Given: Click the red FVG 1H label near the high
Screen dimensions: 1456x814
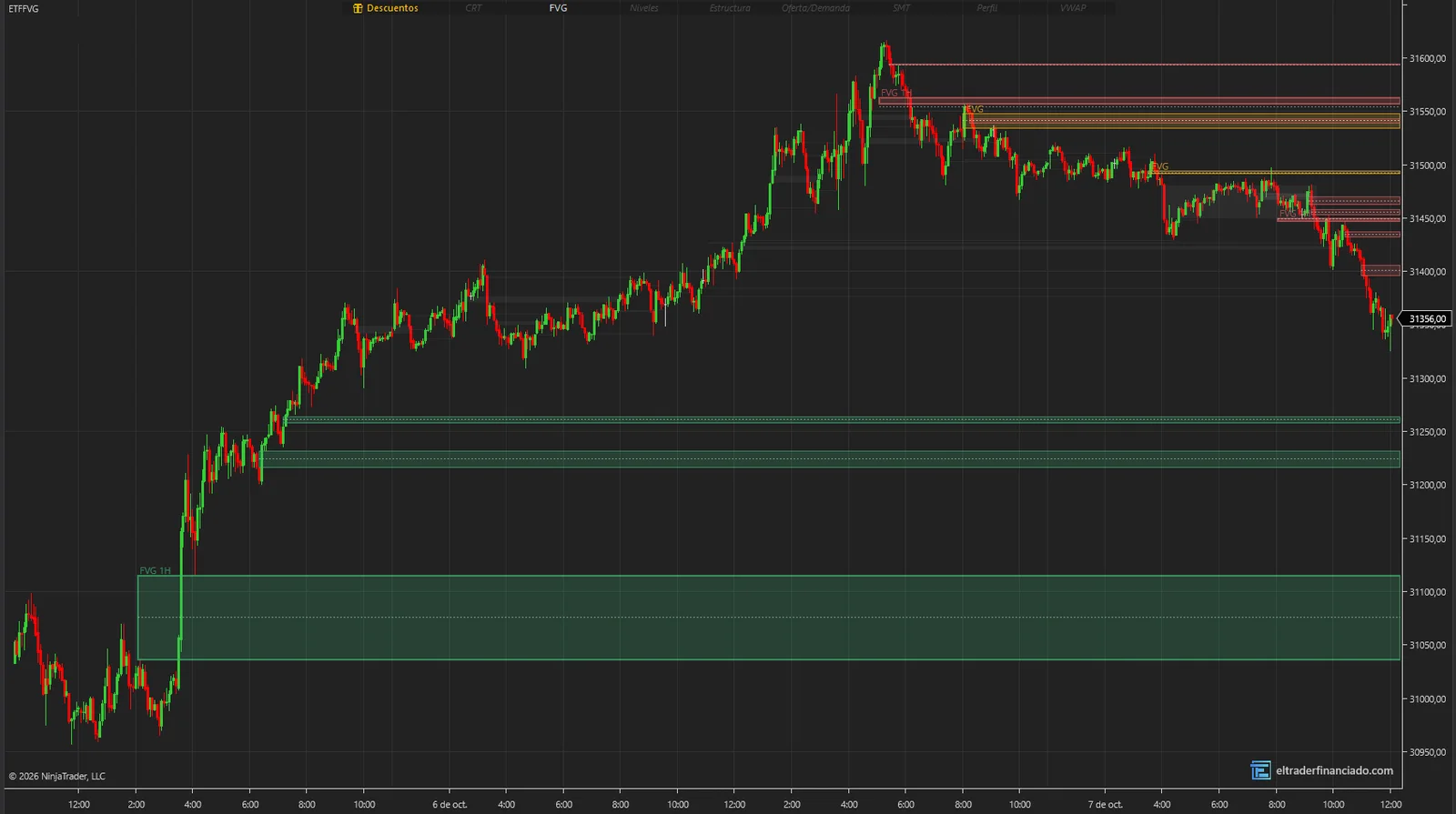Looking at the screenshot, I should [895, 93].
